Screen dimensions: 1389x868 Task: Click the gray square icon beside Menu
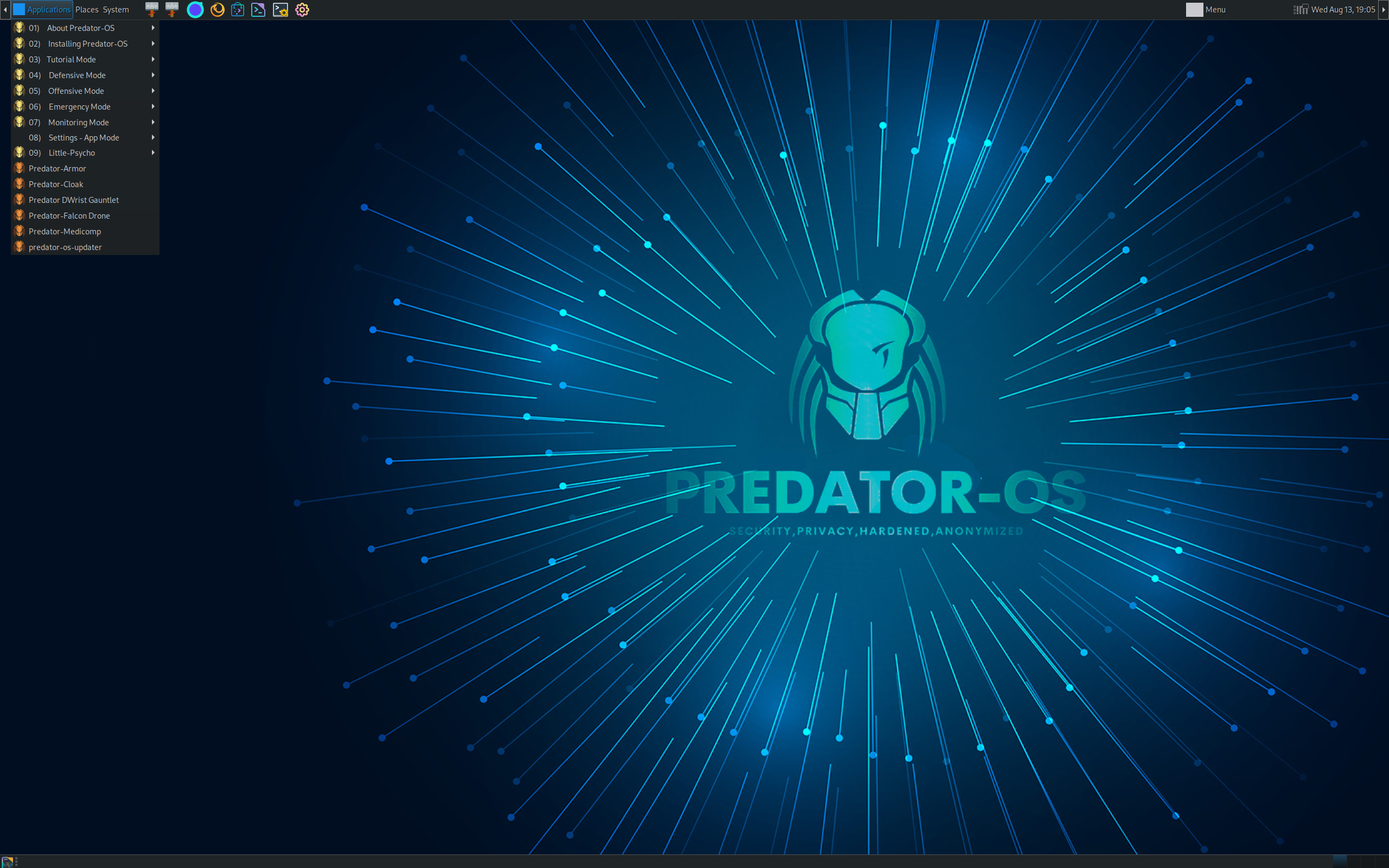1194,10
